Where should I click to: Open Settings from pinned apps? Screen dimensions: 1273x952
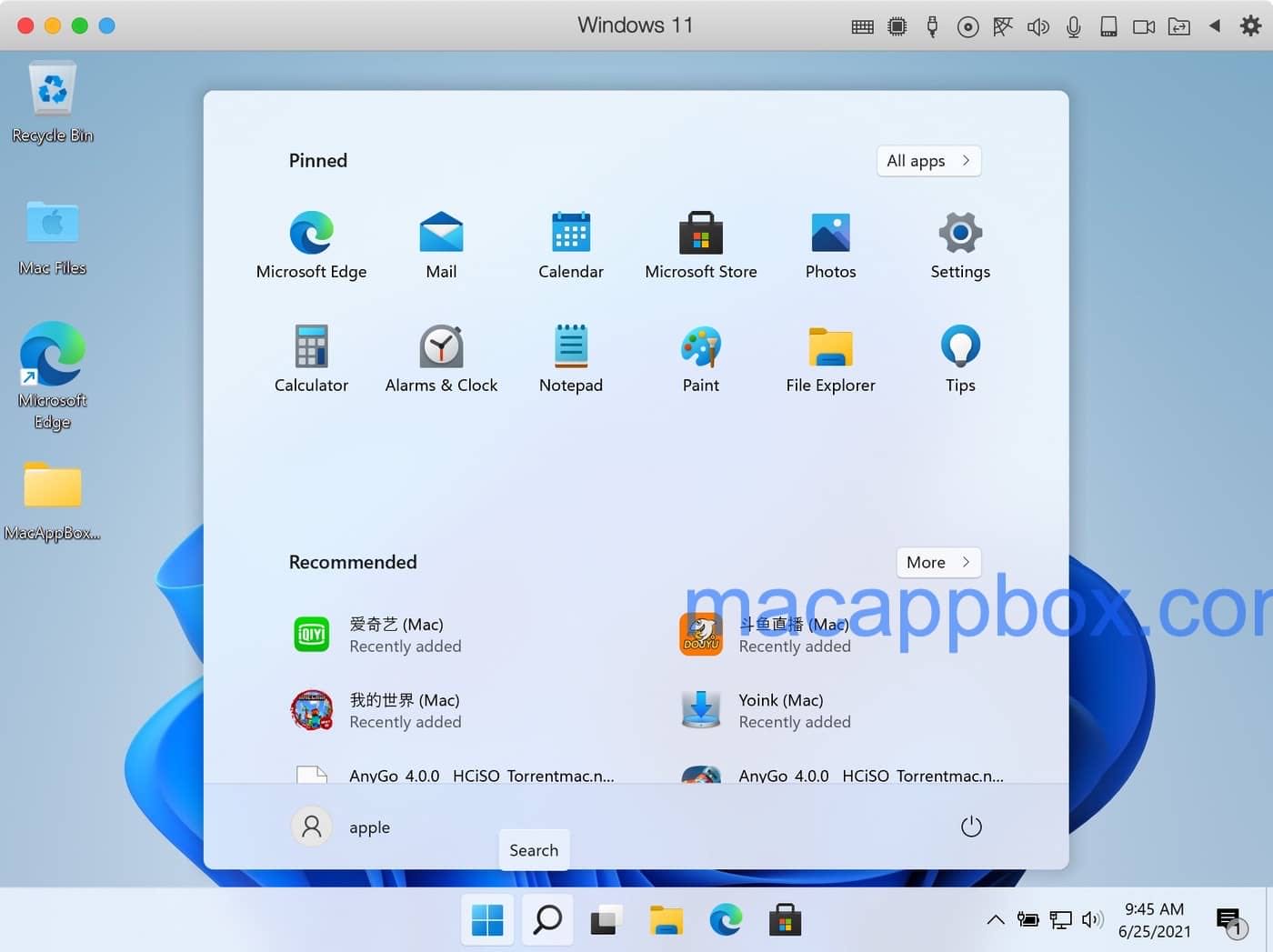pyautogui.click(x=960, y=246)
